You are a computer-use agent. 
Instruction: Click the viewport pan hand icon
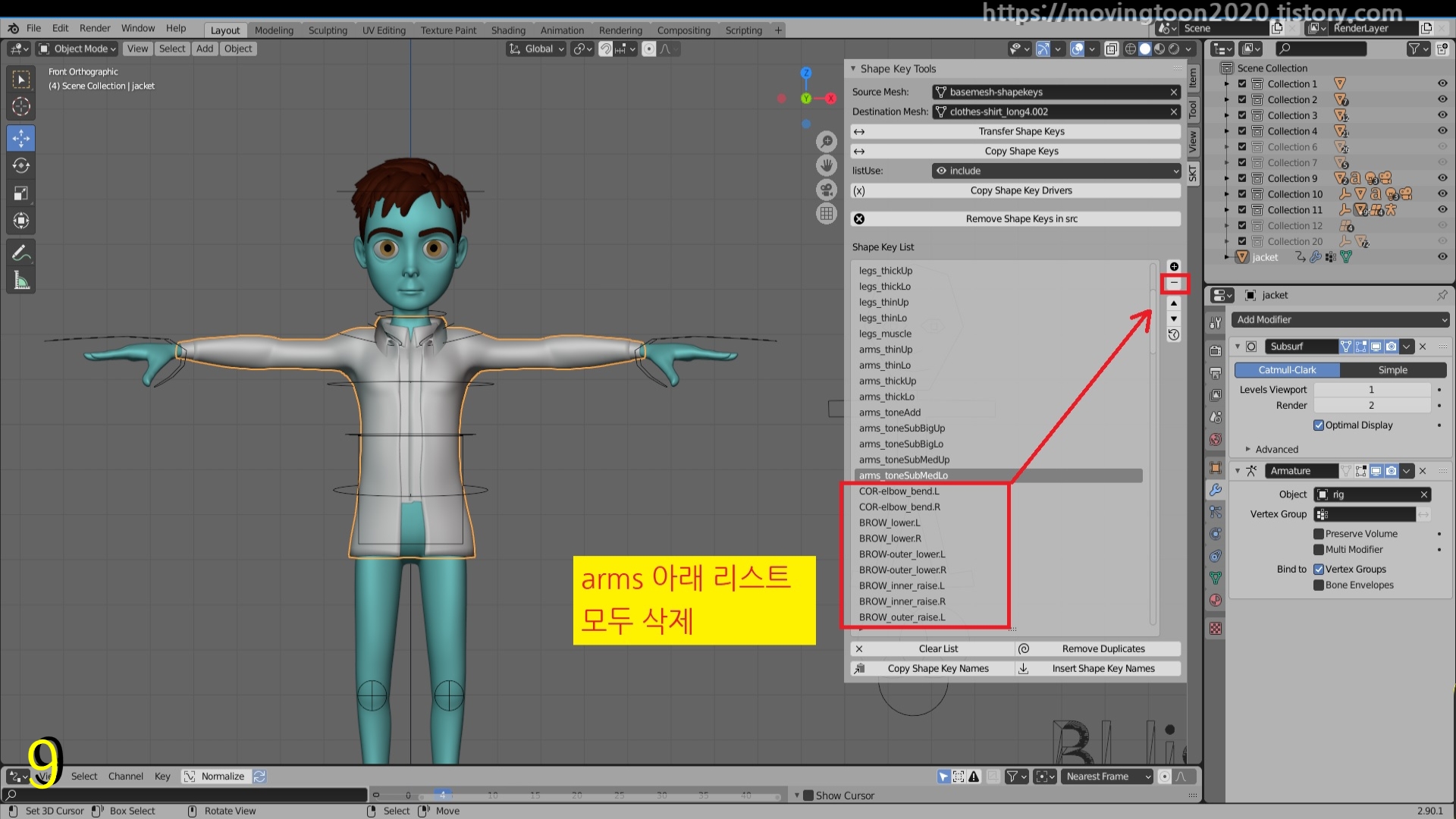(827, 165)
